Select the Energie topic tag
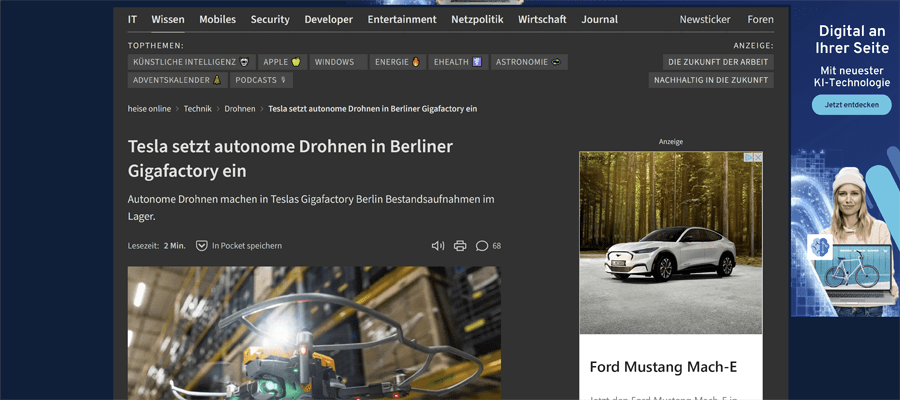The image size is (900, 400). tap(398, 62)
